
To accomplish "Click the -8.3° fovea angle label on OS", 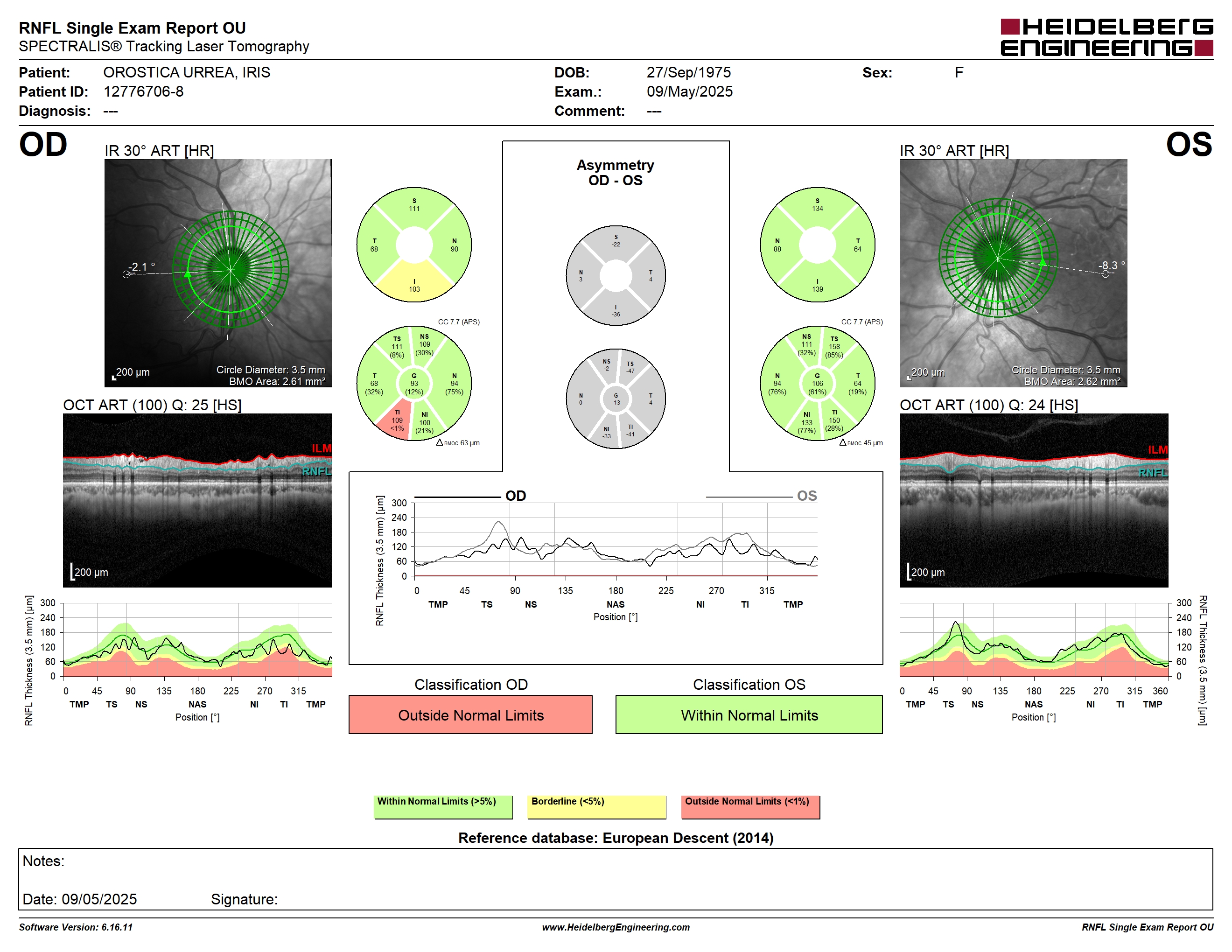I will 1111,265.
